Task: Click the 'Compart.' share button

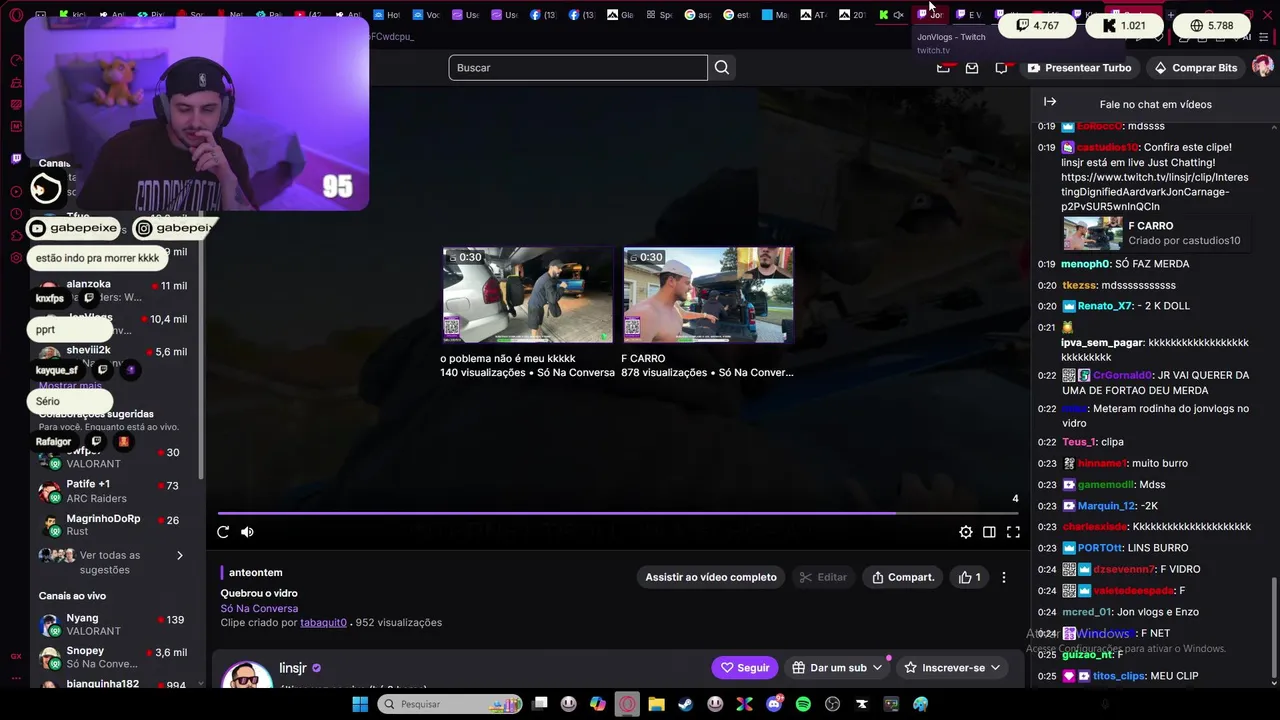Action: pyautogui.click(x=903, y=577)
